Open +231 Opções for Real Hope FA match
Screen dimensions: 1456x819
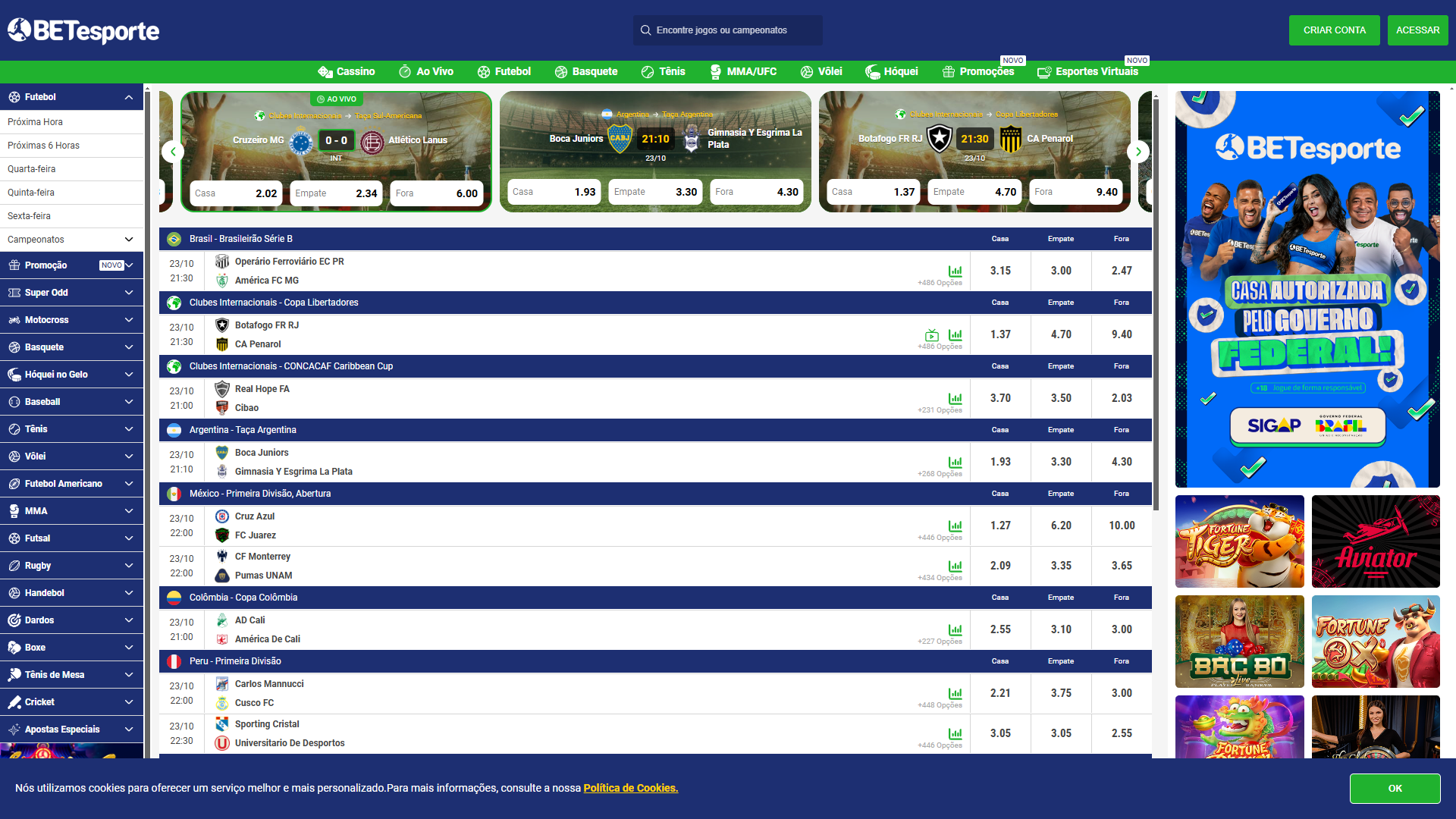tap(940, 410)
